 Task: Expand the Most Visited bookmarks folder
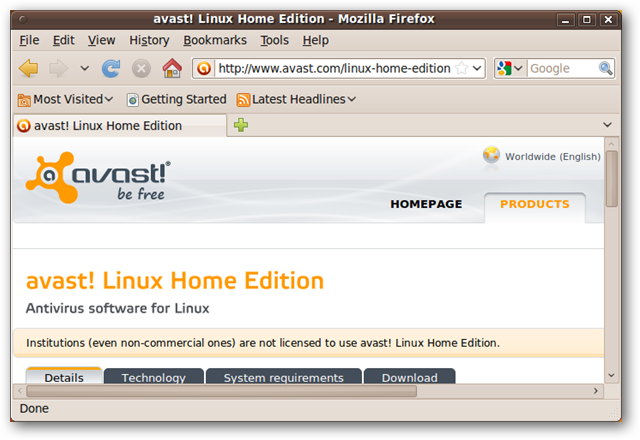[65, 99]
